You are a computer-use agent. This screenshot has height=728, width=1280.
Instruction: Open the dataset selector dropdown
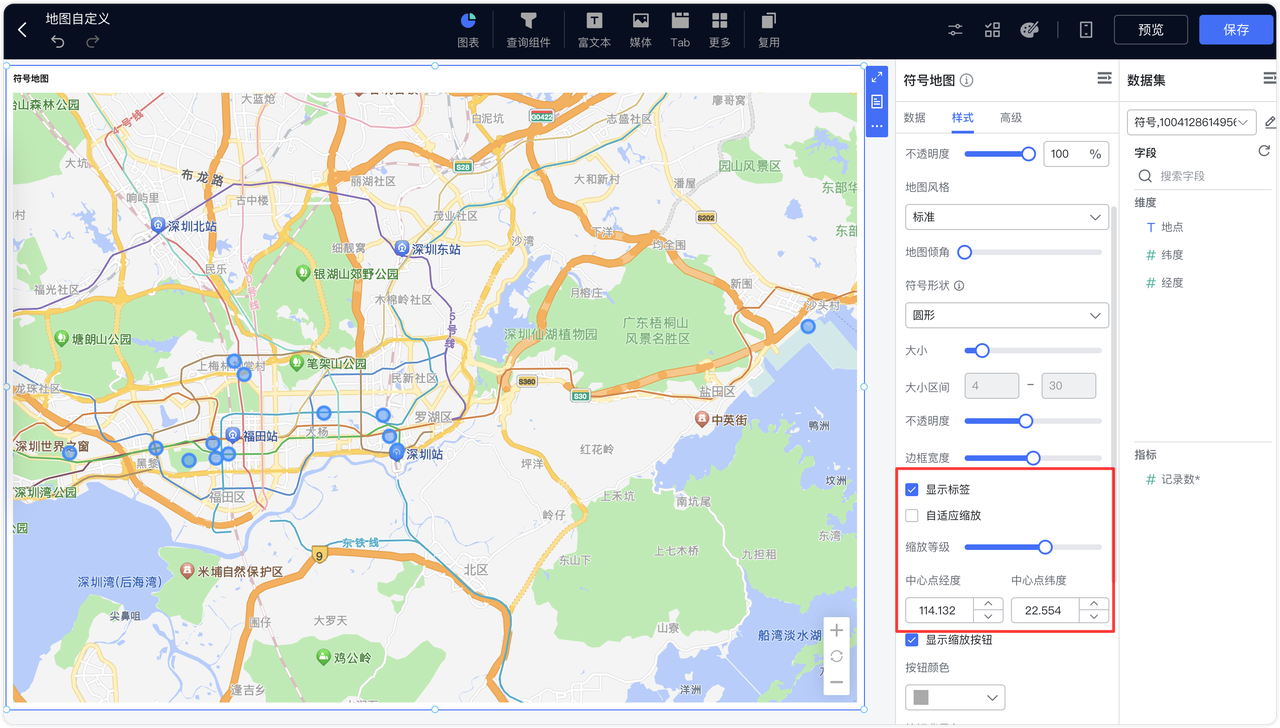(x=1191, y=122)
